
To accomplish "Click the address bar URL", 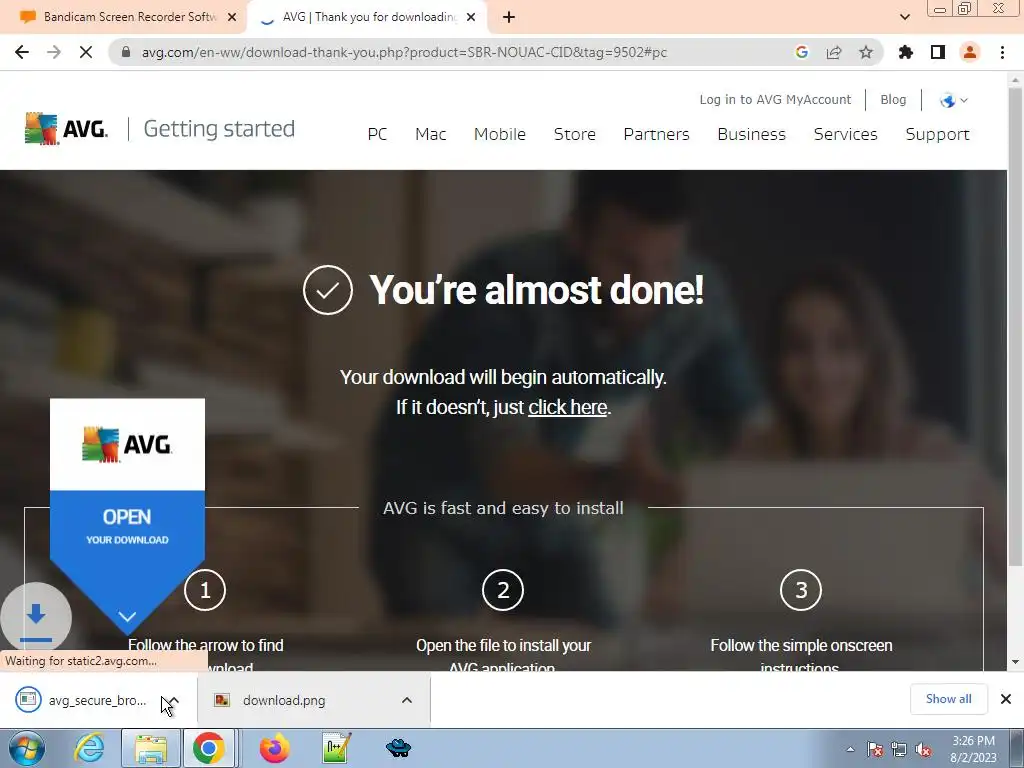I will click(404, 52).
